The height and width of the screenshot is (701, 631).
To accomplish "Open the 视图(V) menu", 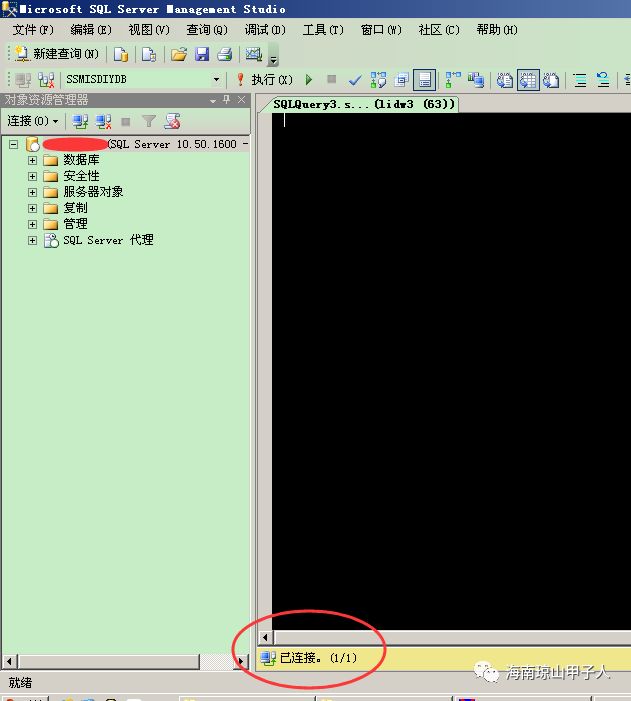I will click(149, 30).
